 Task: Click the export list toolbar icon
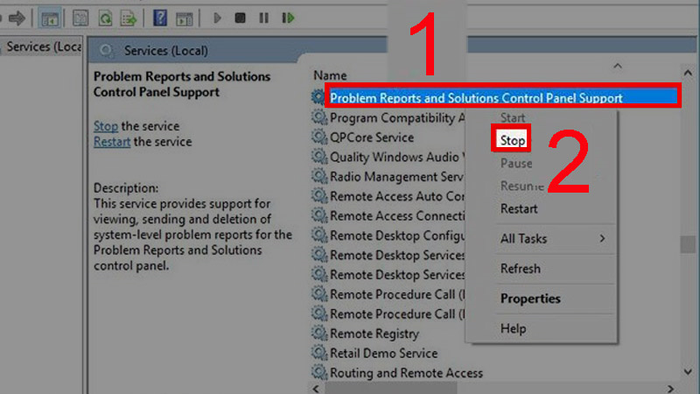coord(128,18)
